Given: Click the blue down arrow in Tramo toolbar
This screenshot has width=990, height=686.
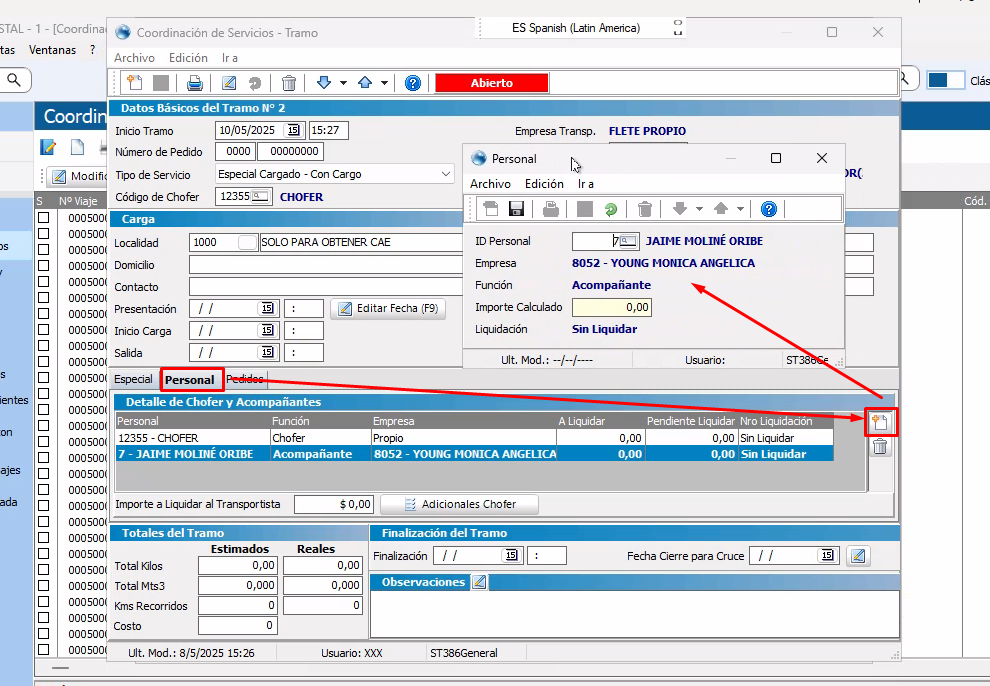Looking at the screenshot, I should pos(324,83).
